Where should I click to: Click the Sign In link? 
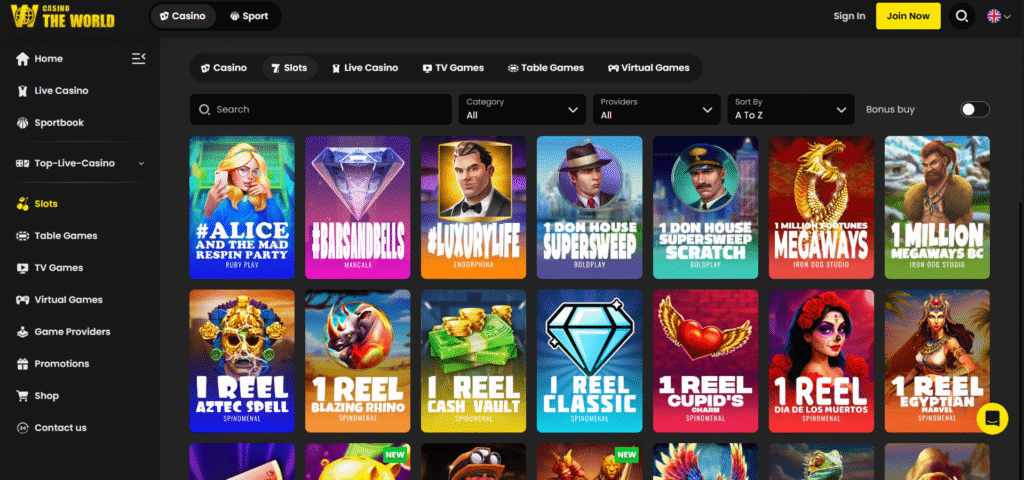point(849,16)
